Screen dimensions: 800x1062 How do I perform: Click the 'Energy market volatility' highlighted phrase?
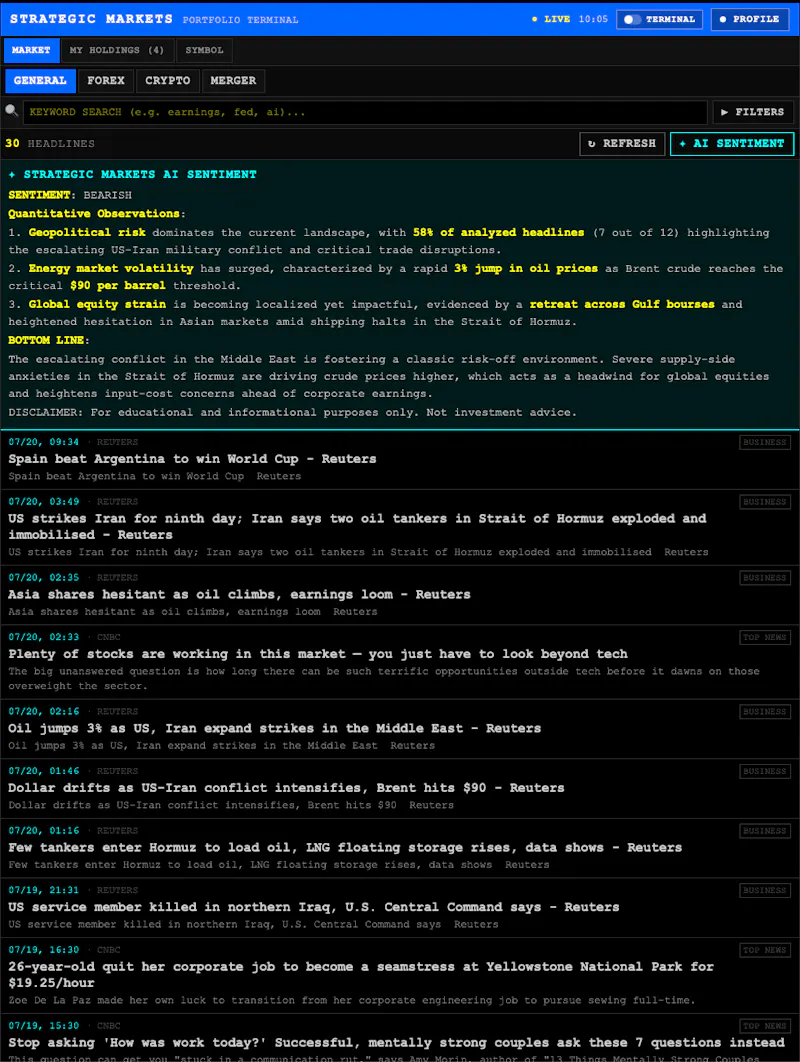pyautogui.click(x=110, y=268)
